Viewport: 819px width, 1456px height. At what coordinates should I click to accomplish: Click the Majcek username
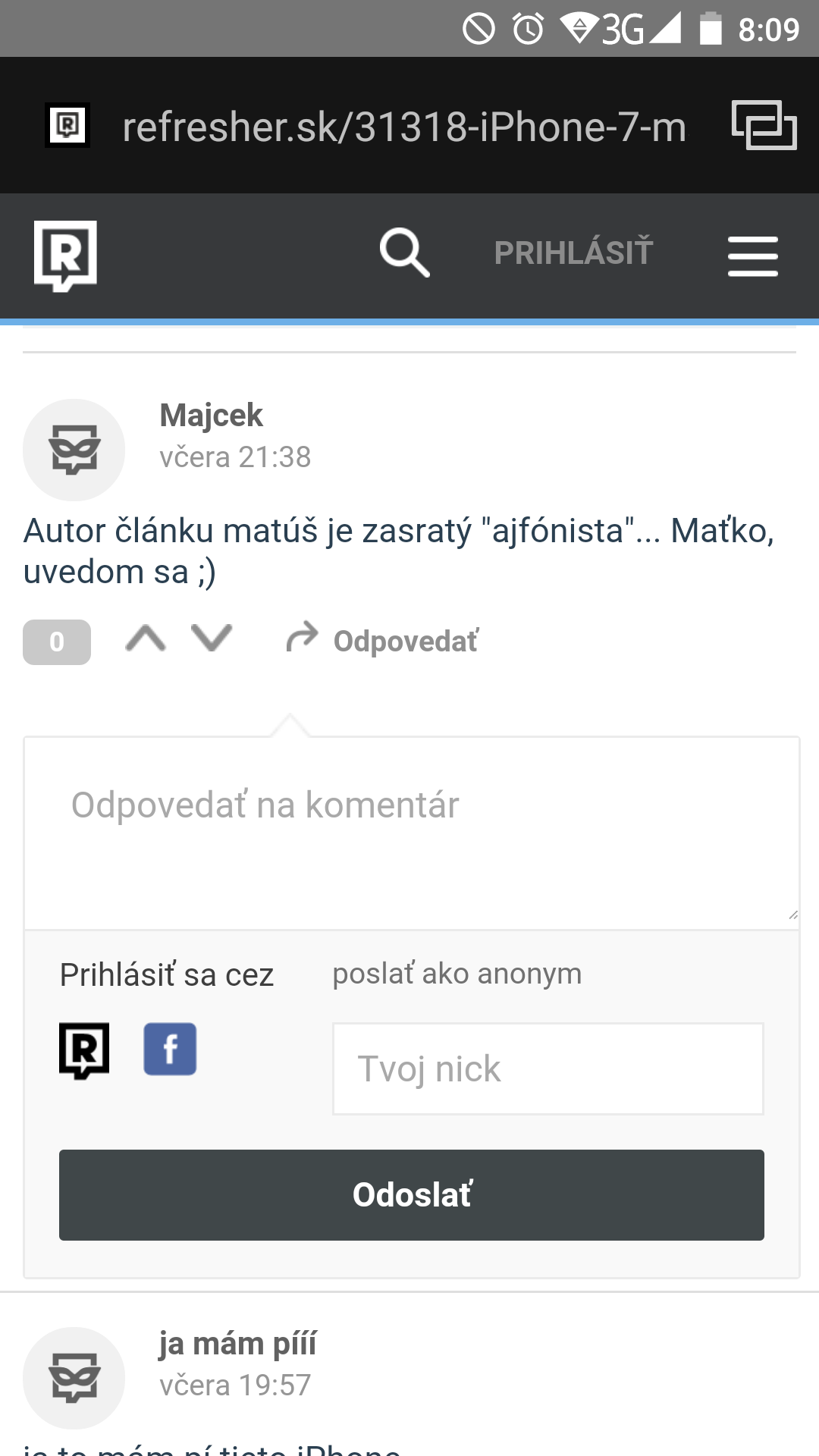tap(211, 416)
